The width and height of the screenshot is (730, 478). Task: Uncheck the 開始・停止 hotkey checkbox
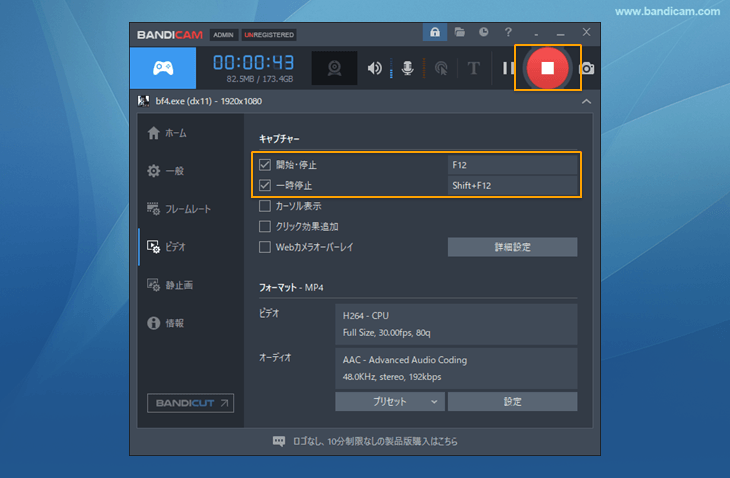(265, 164)
